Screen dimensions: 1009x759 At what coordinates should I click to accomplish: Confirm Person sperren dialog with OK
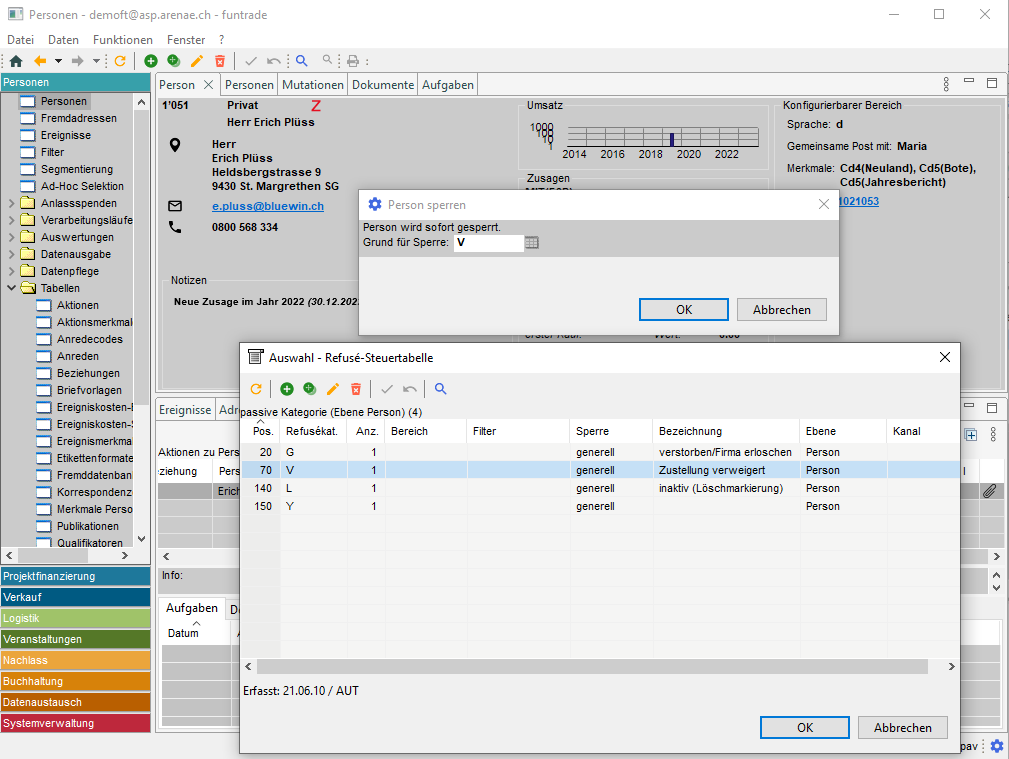[x=683, y=310]
